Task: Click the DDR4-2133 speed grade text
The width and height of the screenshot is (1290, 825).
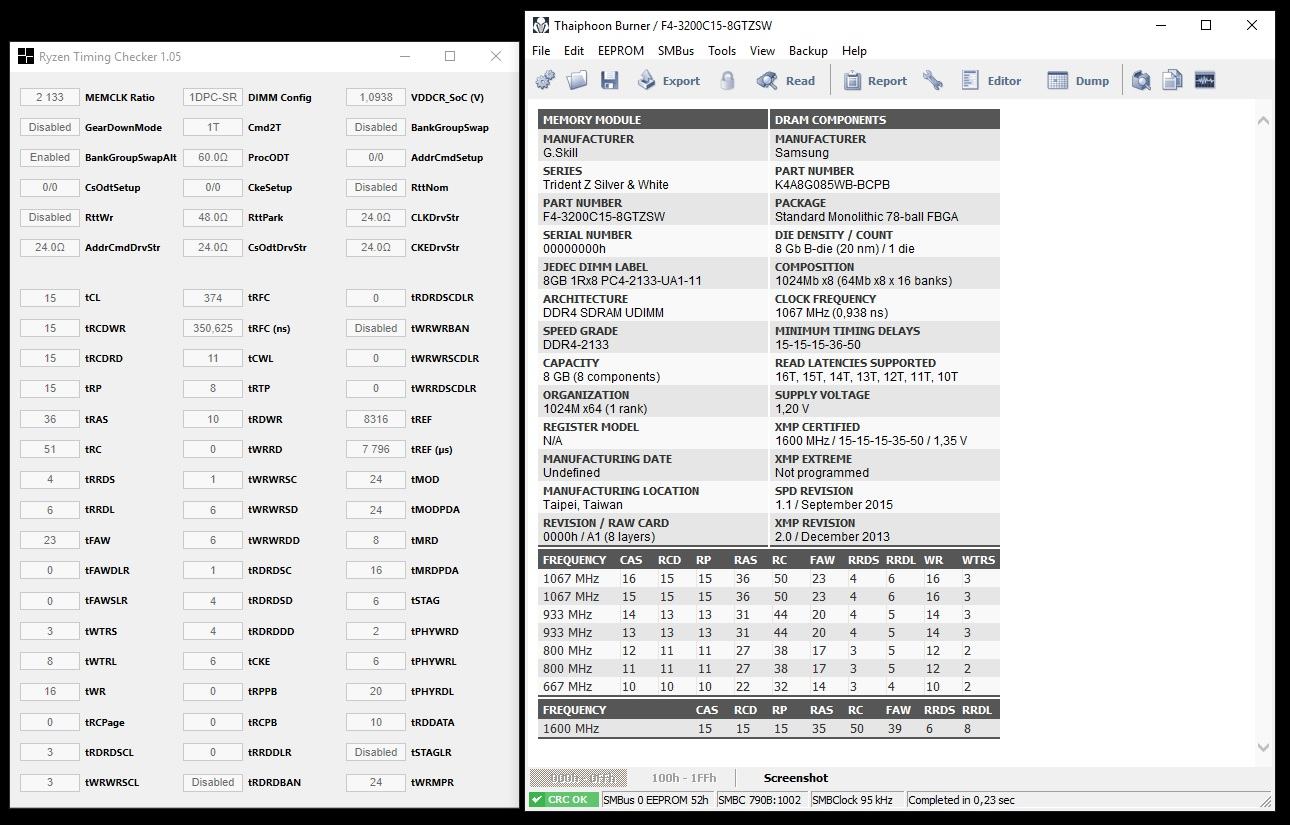Action: [x=576, y=345]
